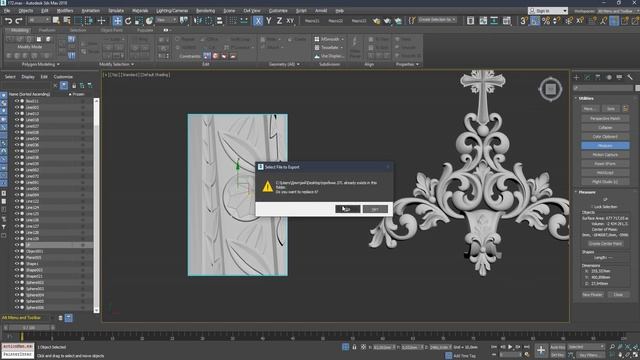Viewport: 640px width, 360px height.
Task: Click Perspective Match utility button
Action: (x=605, y=118)
